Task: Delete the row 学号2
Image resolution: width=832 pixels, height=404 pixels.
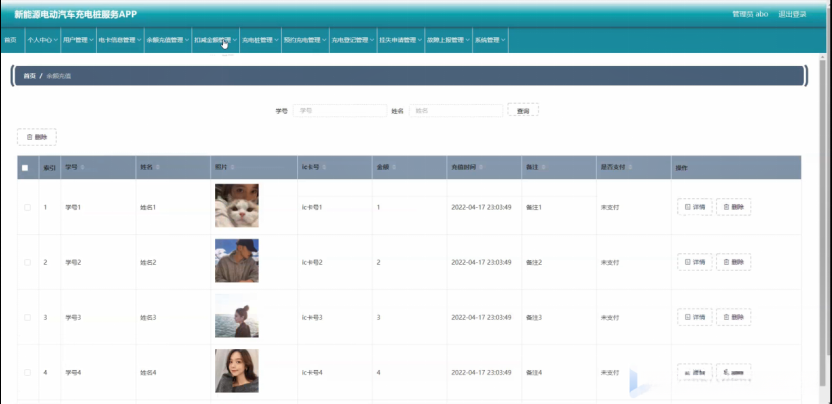Action: (x=733, y=262)
